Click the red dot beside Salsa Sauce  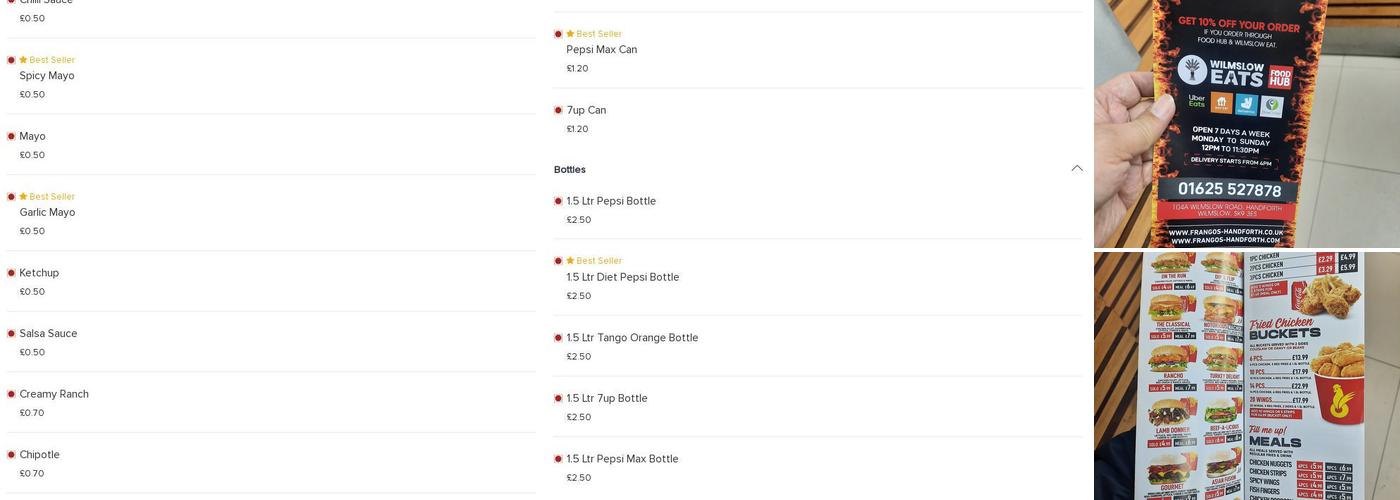click(11, 334)
